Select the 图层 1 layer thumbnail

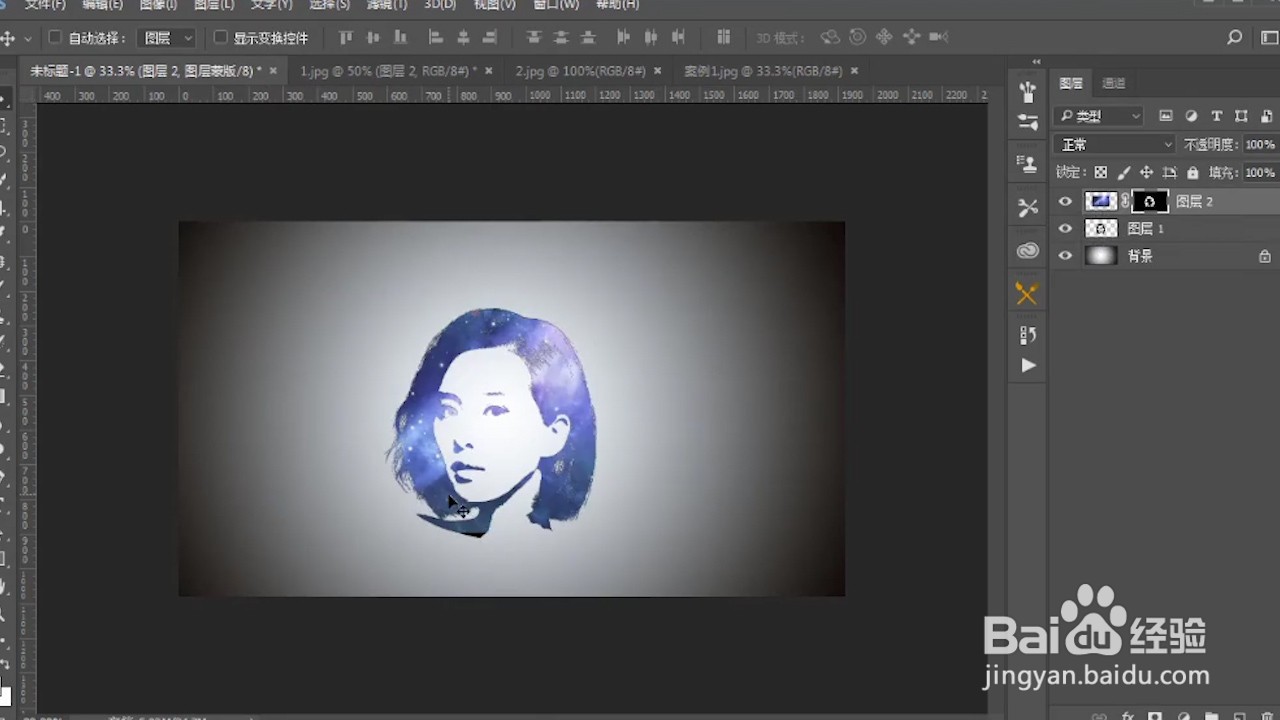coord(1101,229)
